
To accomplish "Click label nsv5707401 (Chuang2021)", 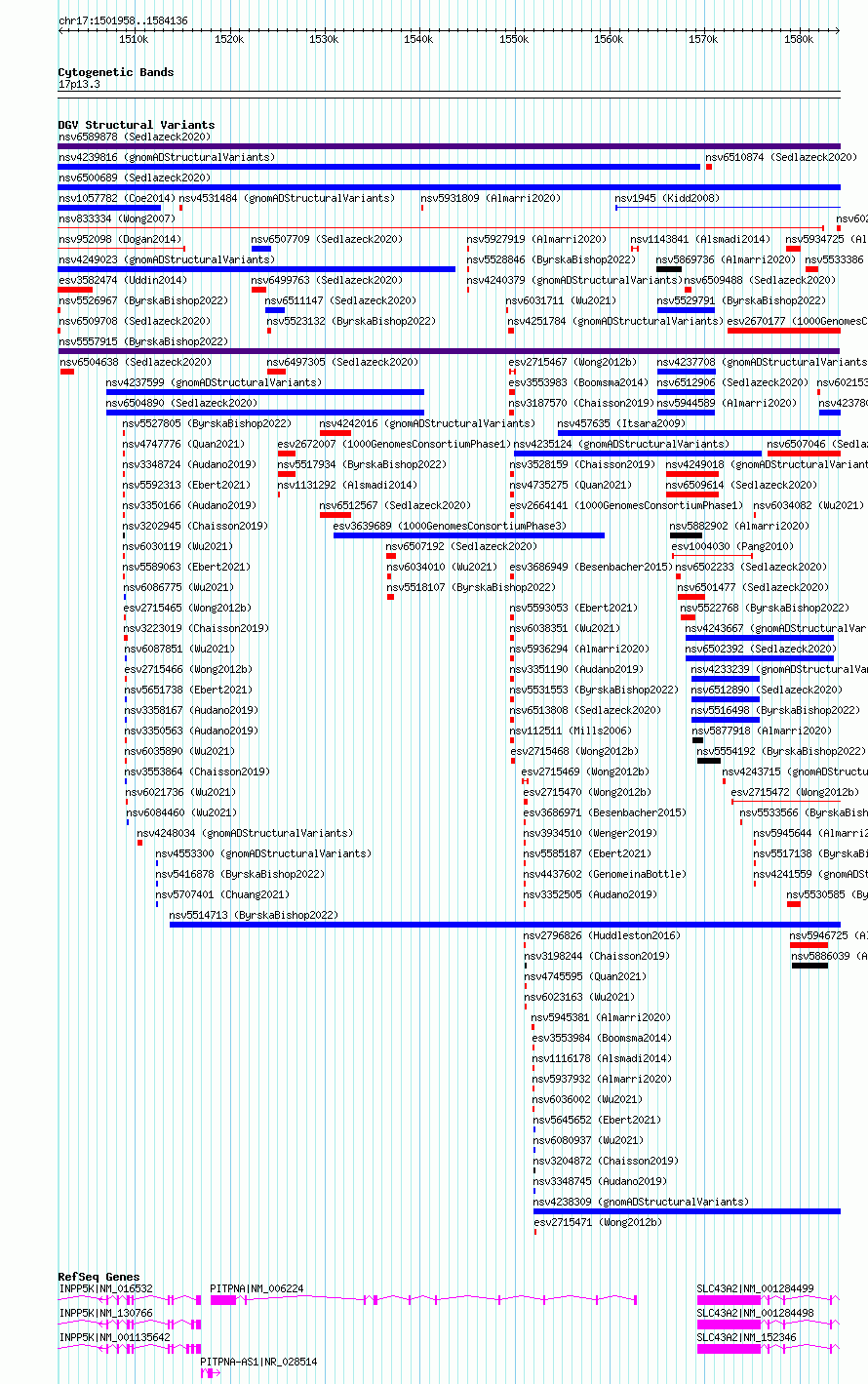I will tap(222, 894).
